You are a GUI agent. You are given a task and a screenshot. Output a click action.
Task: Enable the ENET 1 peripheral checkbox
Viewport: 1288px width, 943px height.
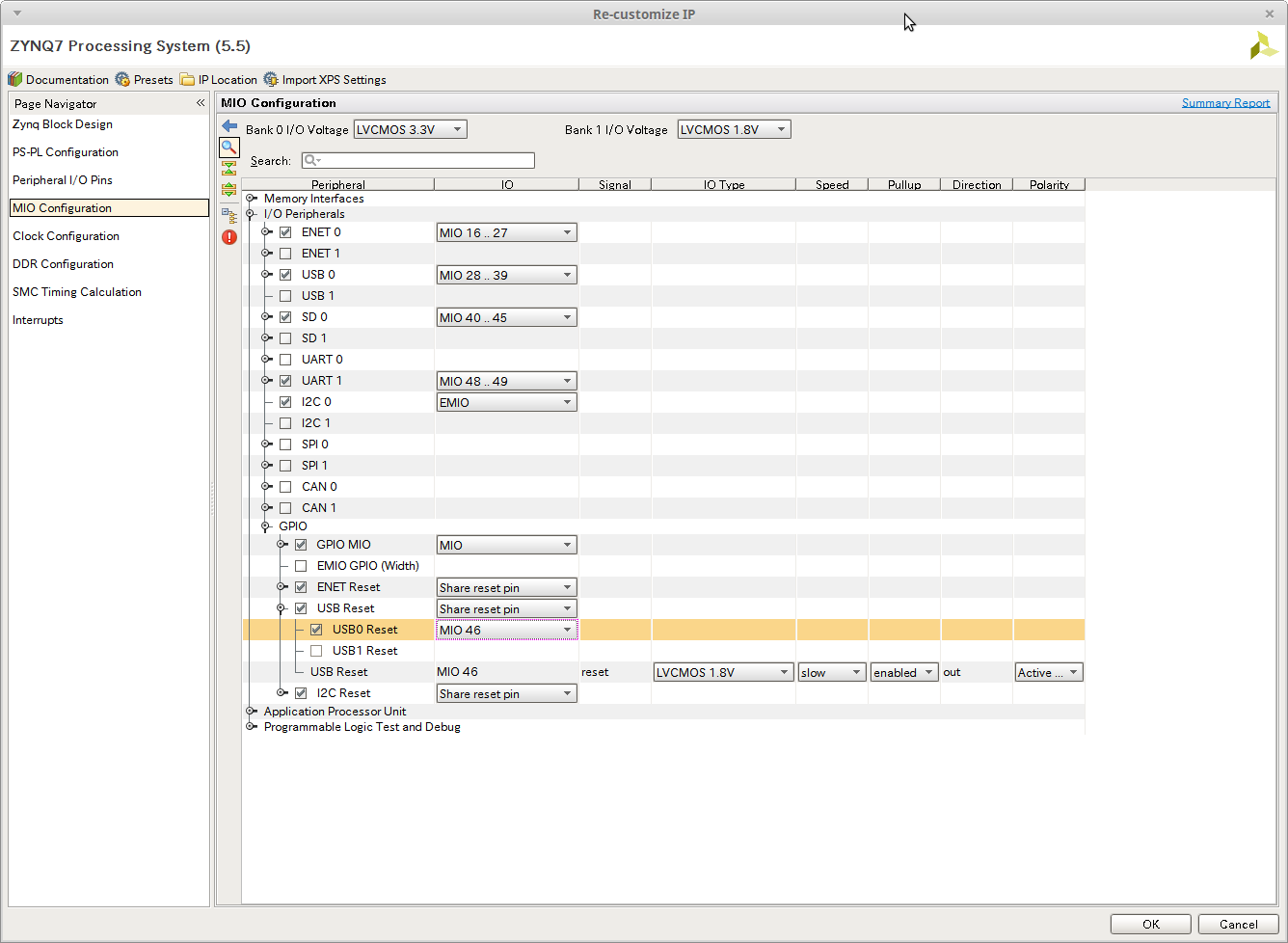point(284,253)
